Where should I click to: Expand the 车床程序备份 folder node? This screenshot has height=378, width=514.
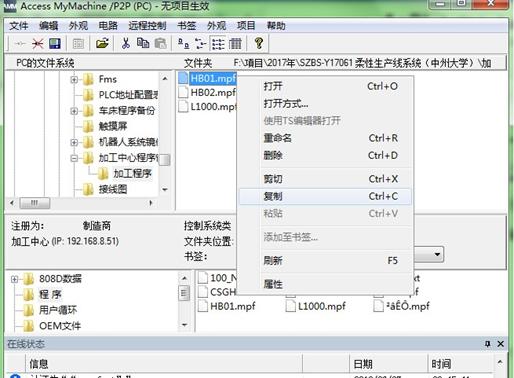[x=74, y=111]
